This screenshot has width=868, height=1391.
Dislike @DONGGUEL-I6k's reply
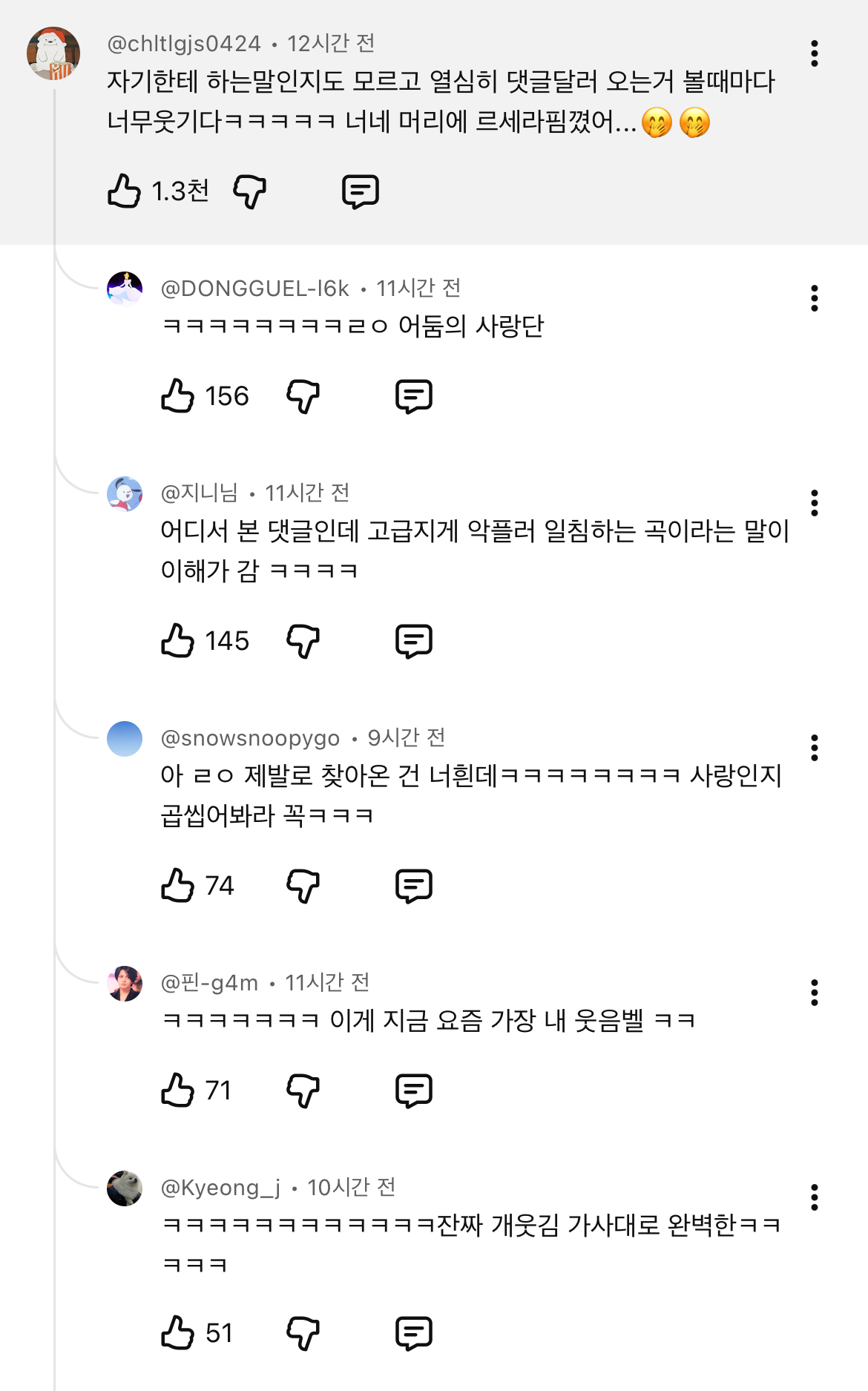303,396
